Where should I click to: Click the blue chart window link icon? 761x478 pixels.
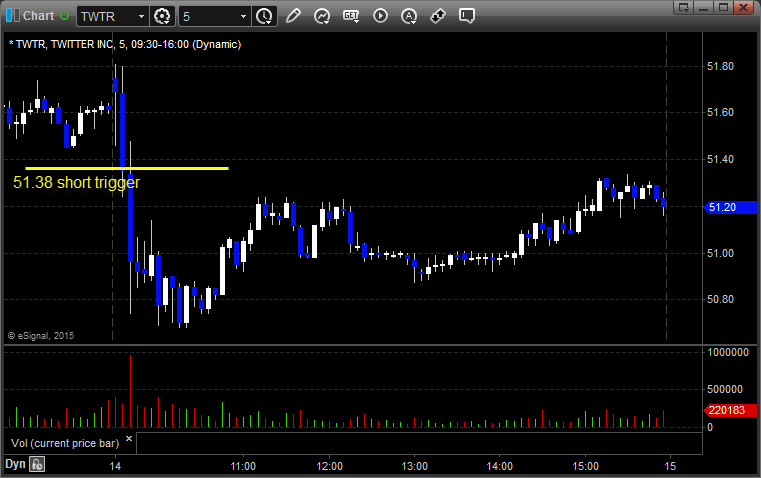click(13, 16)
